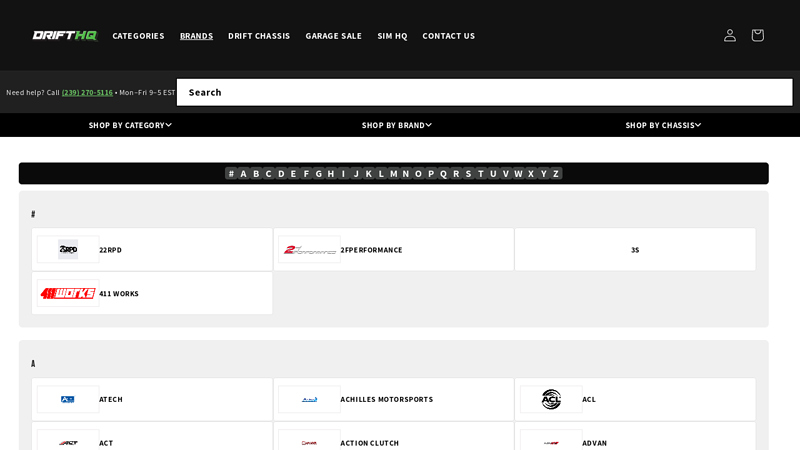
Task: Jump to brands starting with T
Action: point(481,173)
